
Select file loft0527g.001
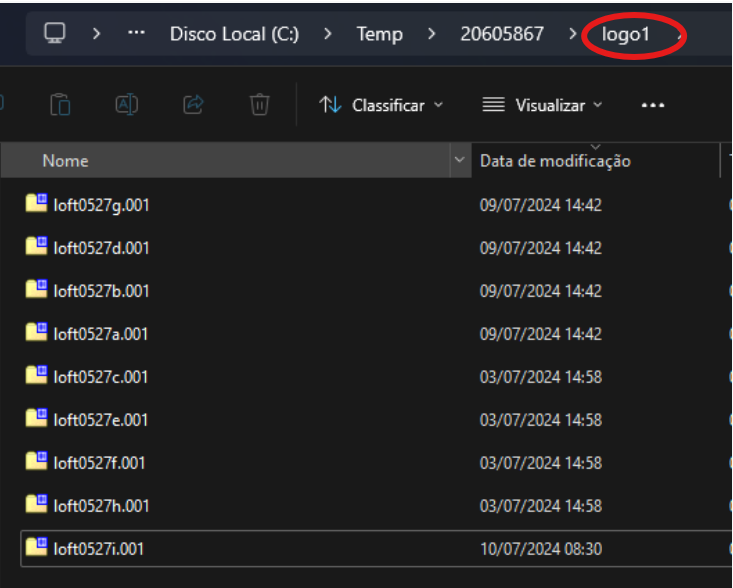(x=101, y=205)
